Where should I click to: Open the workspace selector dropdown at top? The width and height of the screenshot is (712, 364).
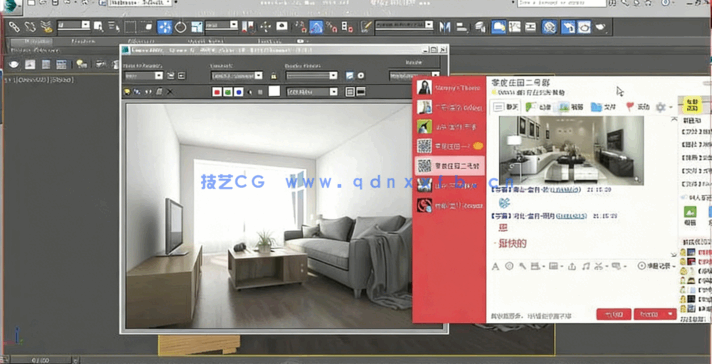(x=140, y=3)
